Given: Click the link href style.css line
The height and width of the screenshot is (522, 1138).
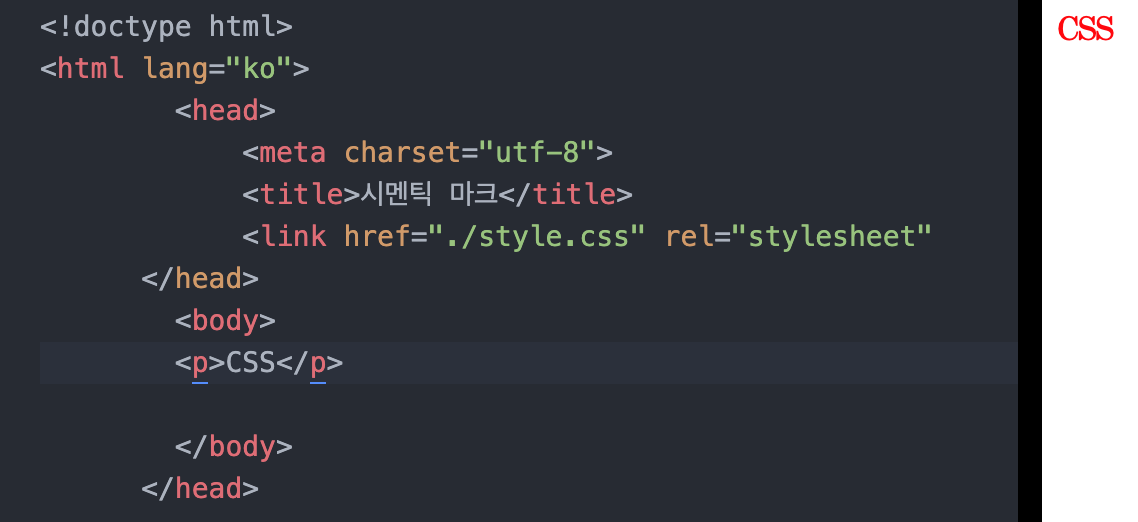Looking at the screenshot, I should point(586,237).
